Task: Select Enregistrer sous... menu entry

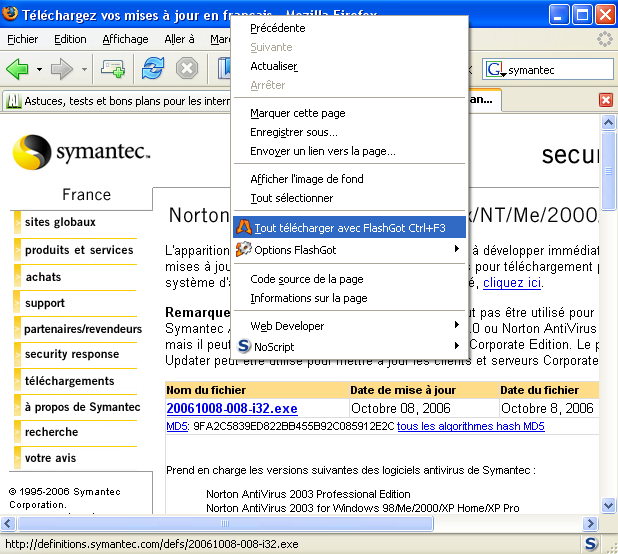Action: [x=349, y=132]
